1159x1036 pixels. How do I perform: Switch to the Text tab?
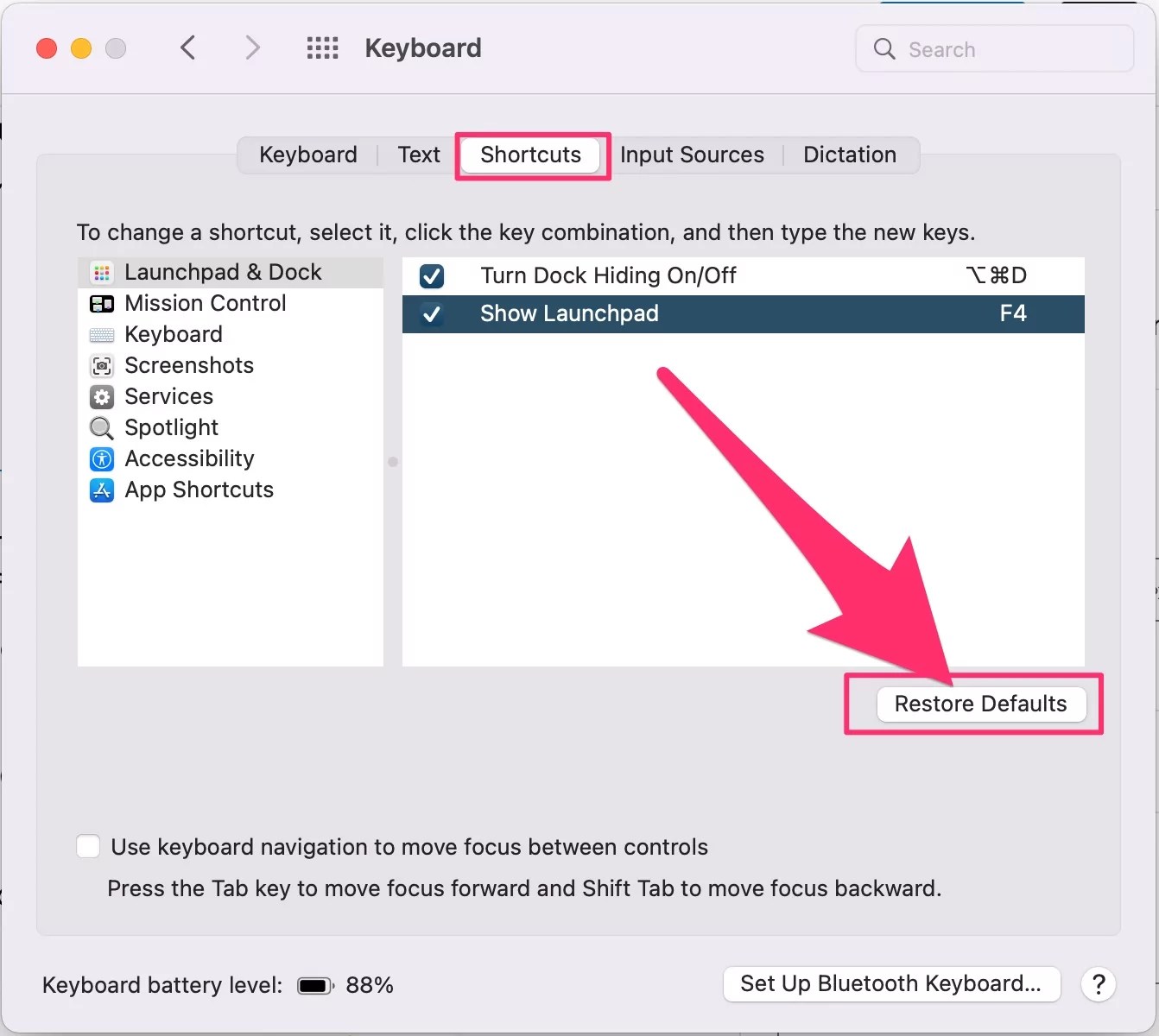[418, 155]
